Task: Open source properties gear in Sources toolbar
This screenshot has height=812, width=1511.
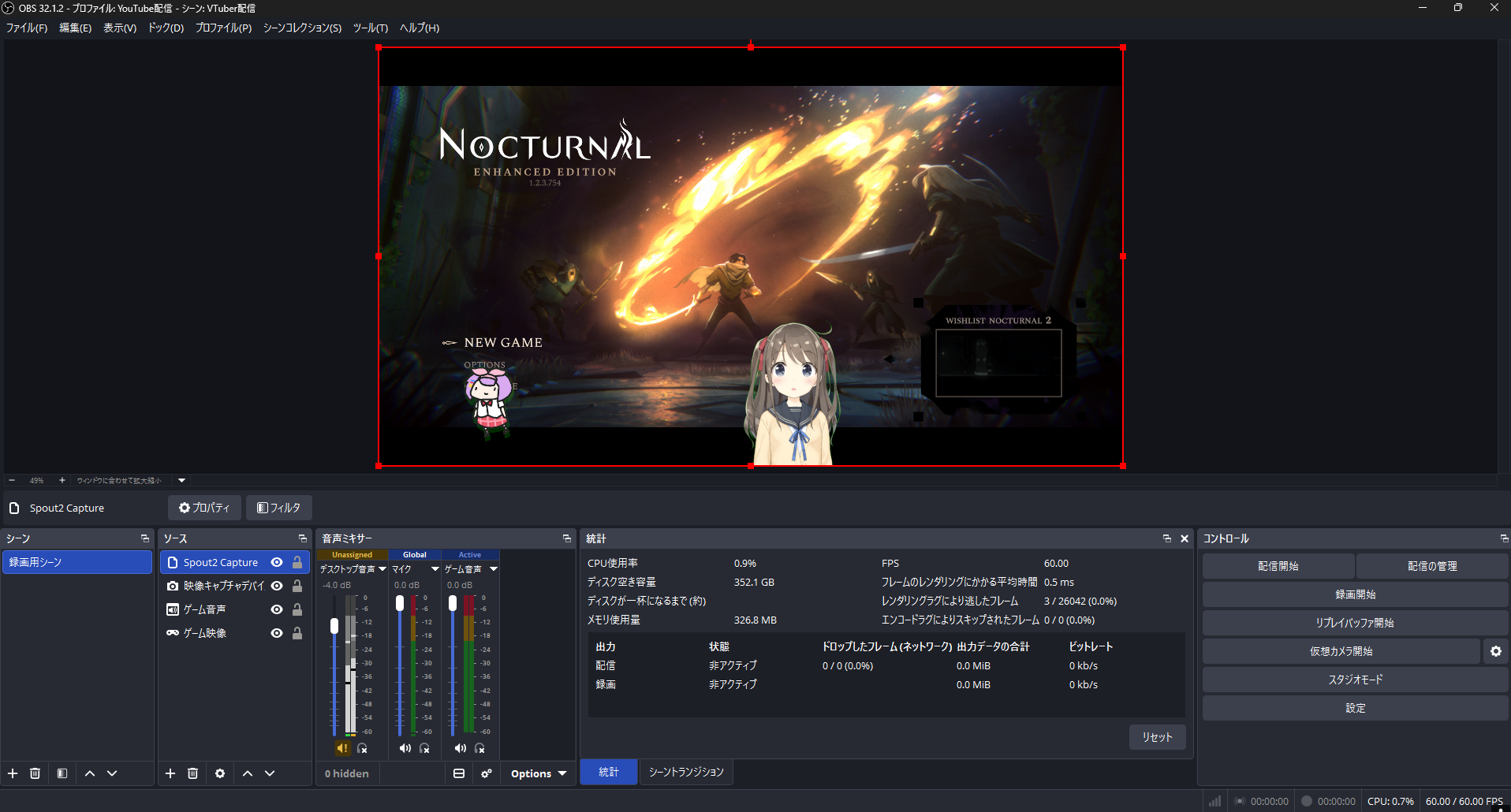Action: [220, 773]
